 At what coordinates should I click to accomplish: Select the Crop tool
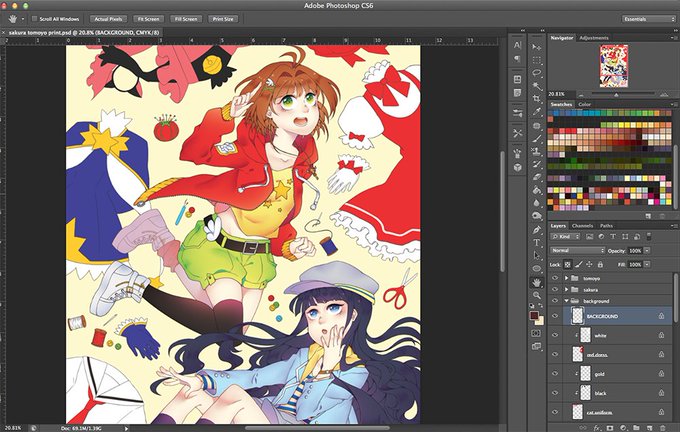[x=537, y=99]
